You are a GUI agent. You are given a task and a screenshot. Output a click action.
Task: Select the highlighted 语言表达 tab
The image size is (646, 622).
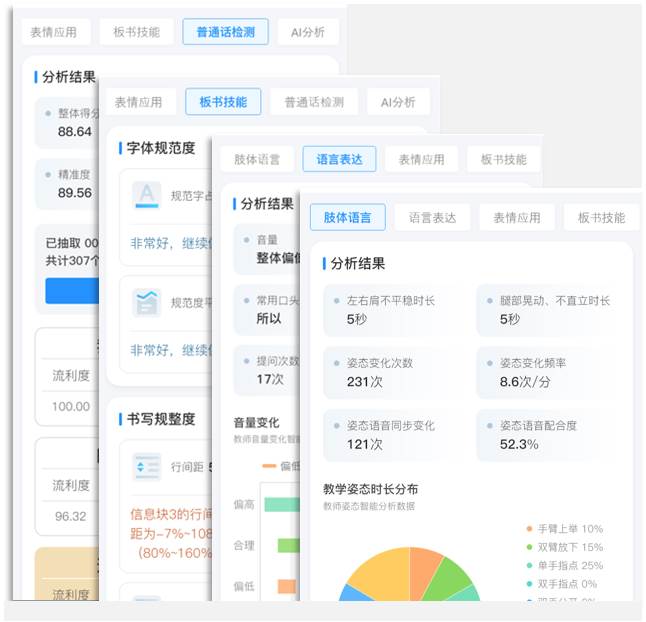[339, 159]
